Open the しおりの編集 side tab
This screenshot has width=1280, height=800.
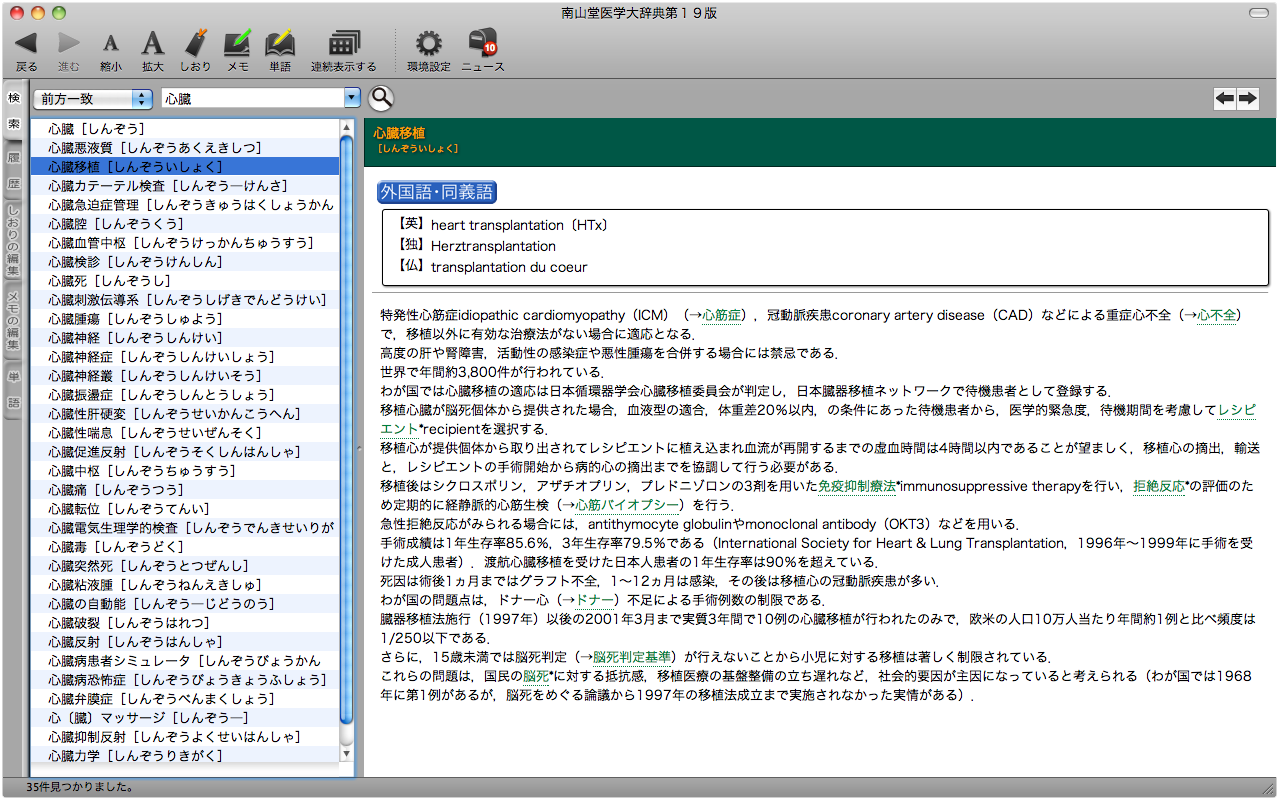14,241
